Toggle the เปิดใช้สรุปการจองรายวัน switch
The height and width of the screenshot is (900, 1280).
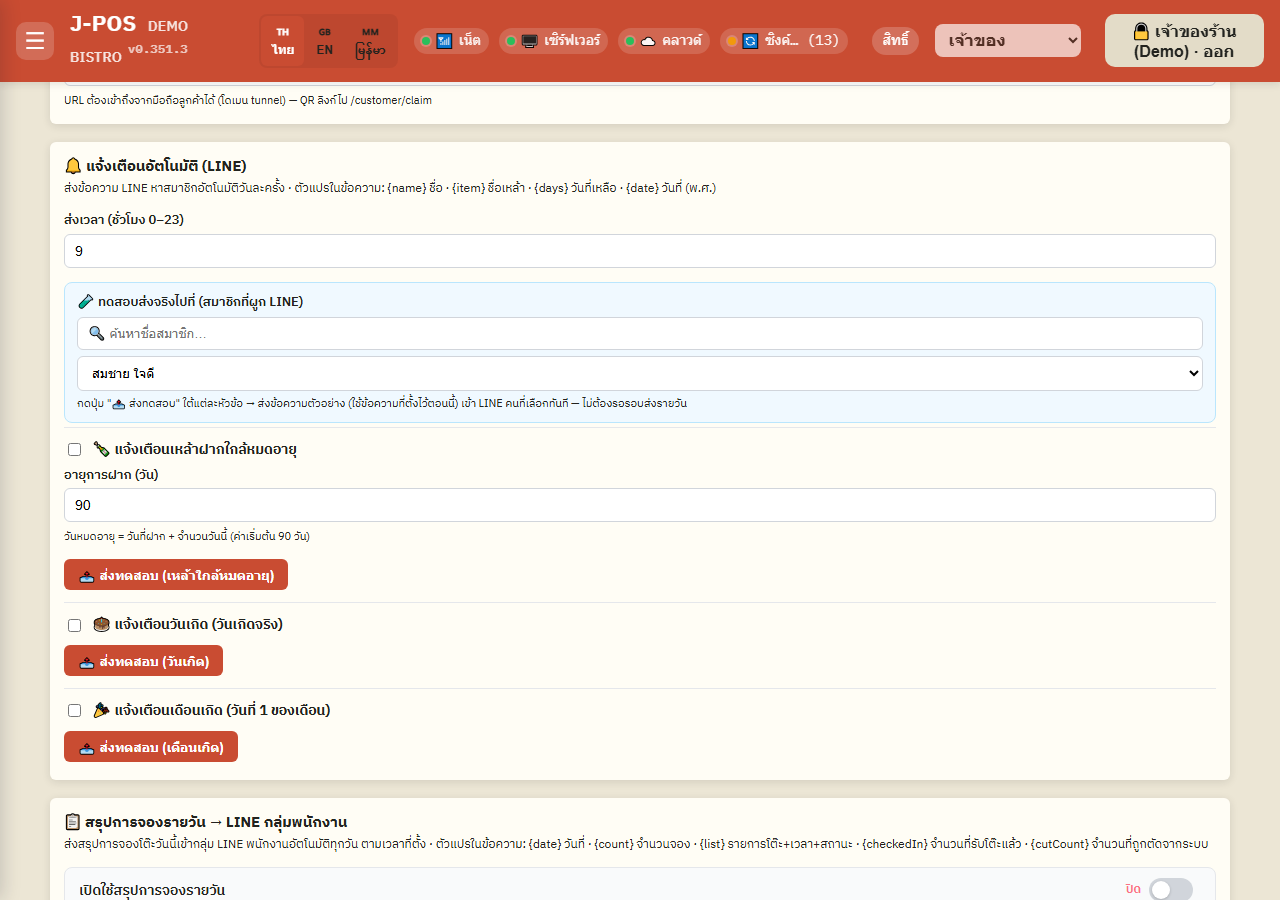pos(1171,889)
